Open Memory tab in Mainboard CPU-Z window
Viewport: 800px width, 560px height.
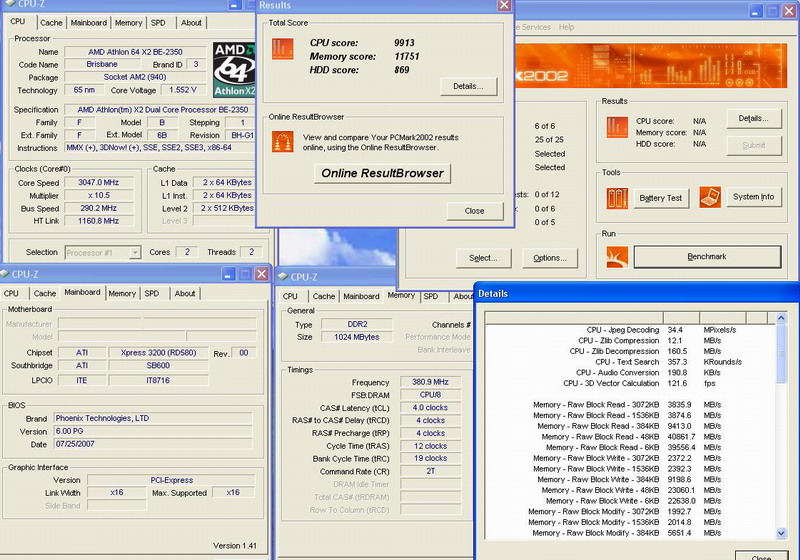pos(122,293)
